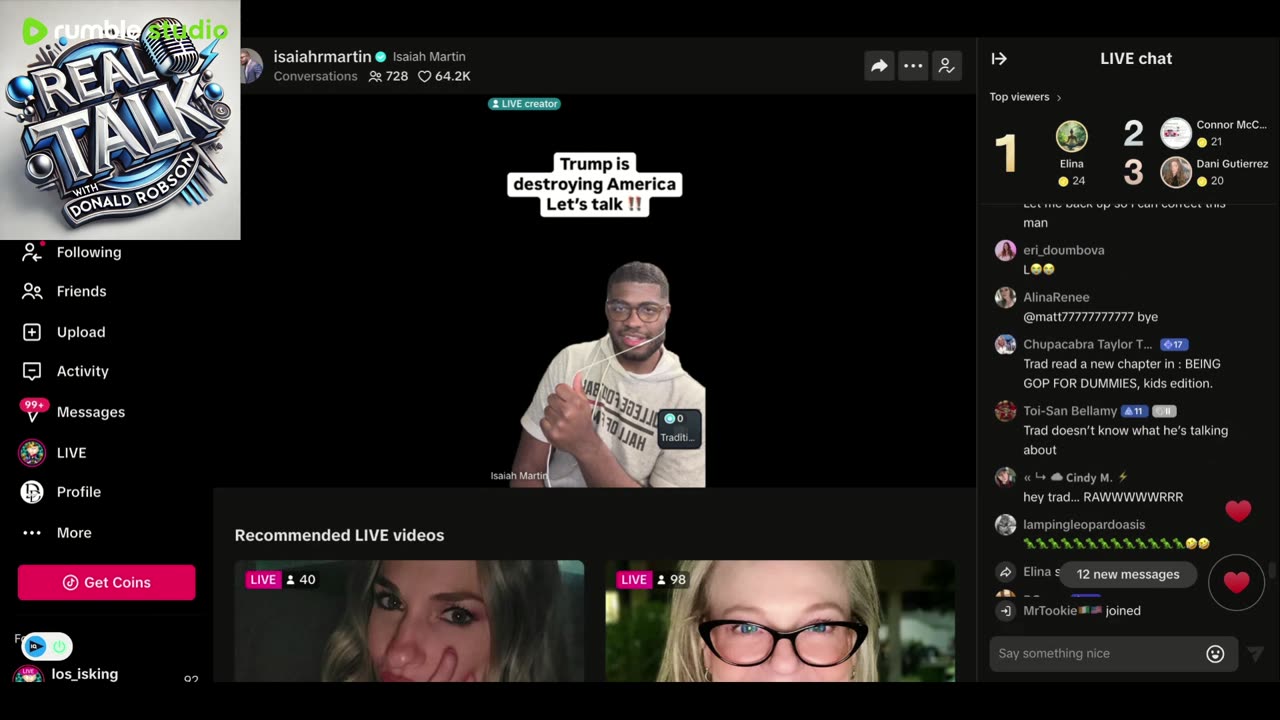The height and width of the screenshot is (720, 1280).
Task: Jump to the 12 new messages
Action: [1128, 575]
